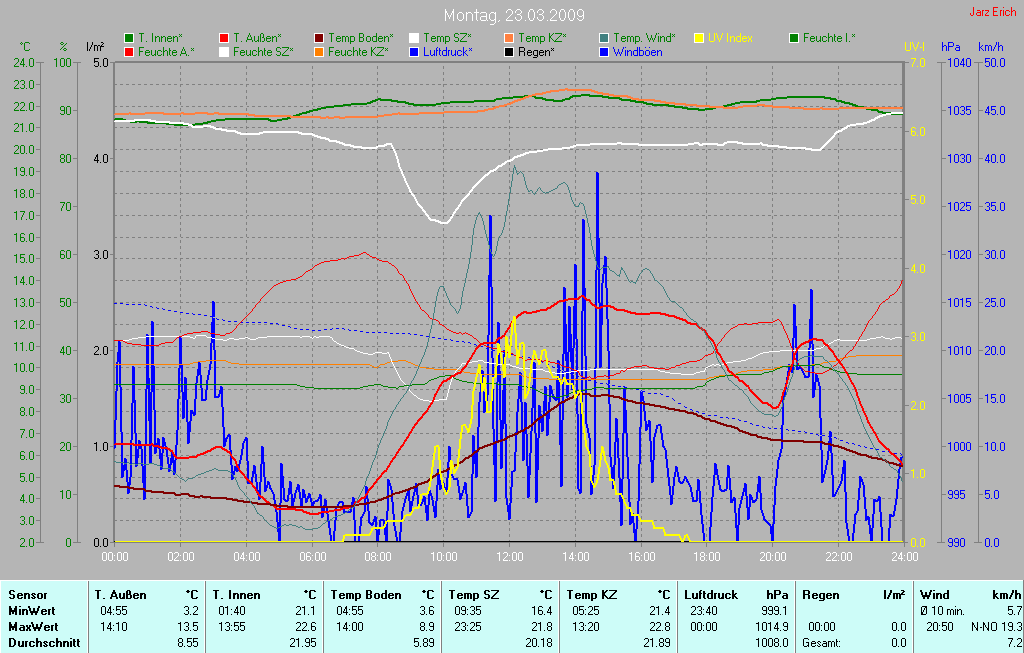Click the 06:00 time axis label
This screenshot has width=1024, height=653.
click(312, 557)
